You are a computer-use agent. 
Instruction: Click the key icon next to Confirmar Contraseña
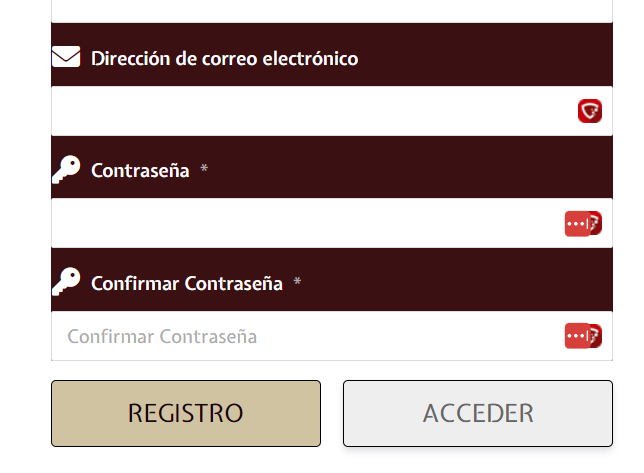click(x=66, y=282)
